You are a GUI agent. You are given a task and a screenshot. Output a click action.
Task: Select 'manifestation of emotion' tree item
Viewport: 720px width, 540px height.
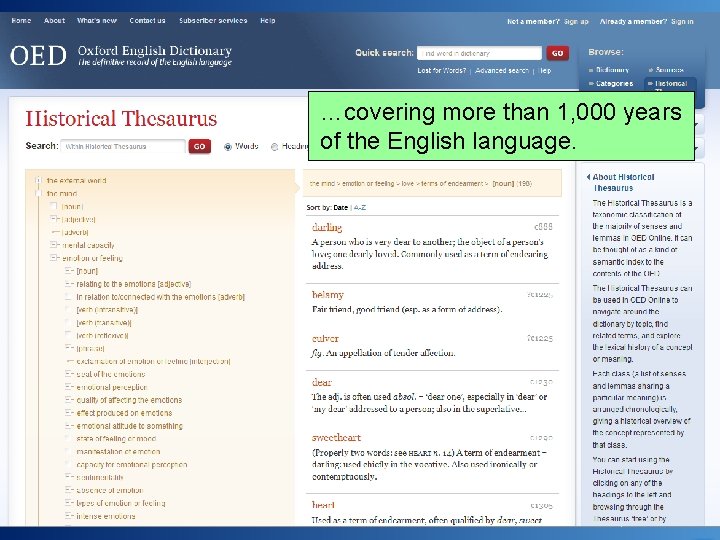coord(118,451)
